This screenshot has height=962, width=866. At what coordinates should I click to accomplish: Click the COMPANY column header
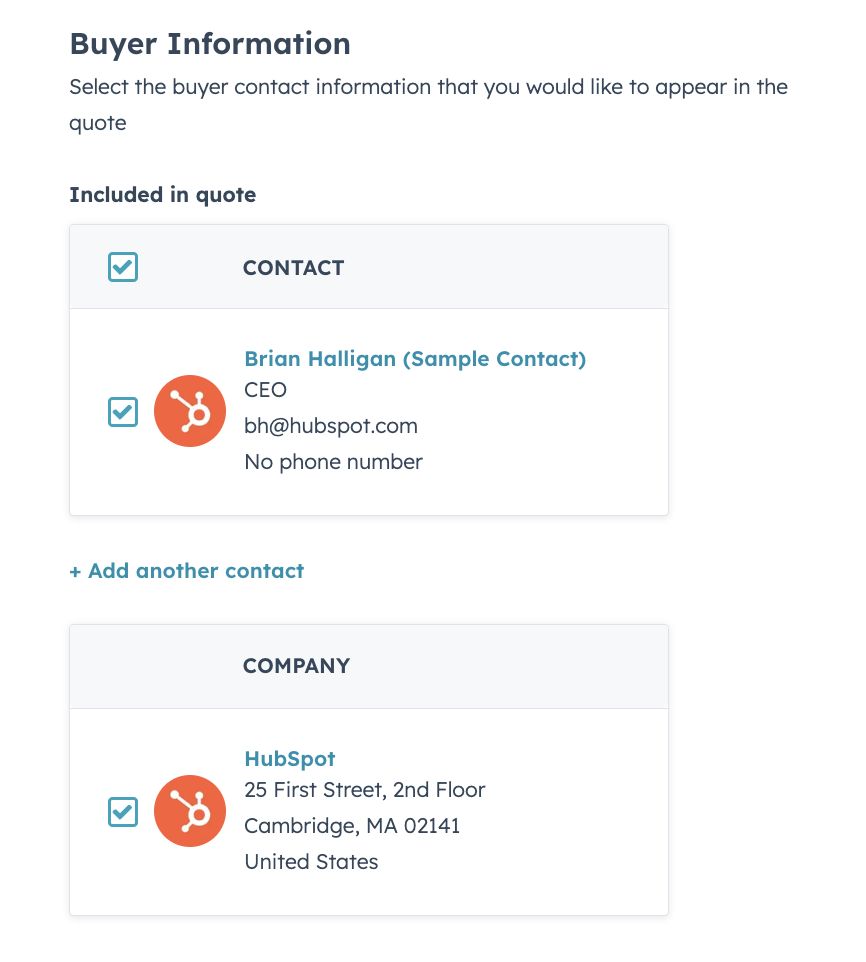pyautogui.click(x=296, y=666)
